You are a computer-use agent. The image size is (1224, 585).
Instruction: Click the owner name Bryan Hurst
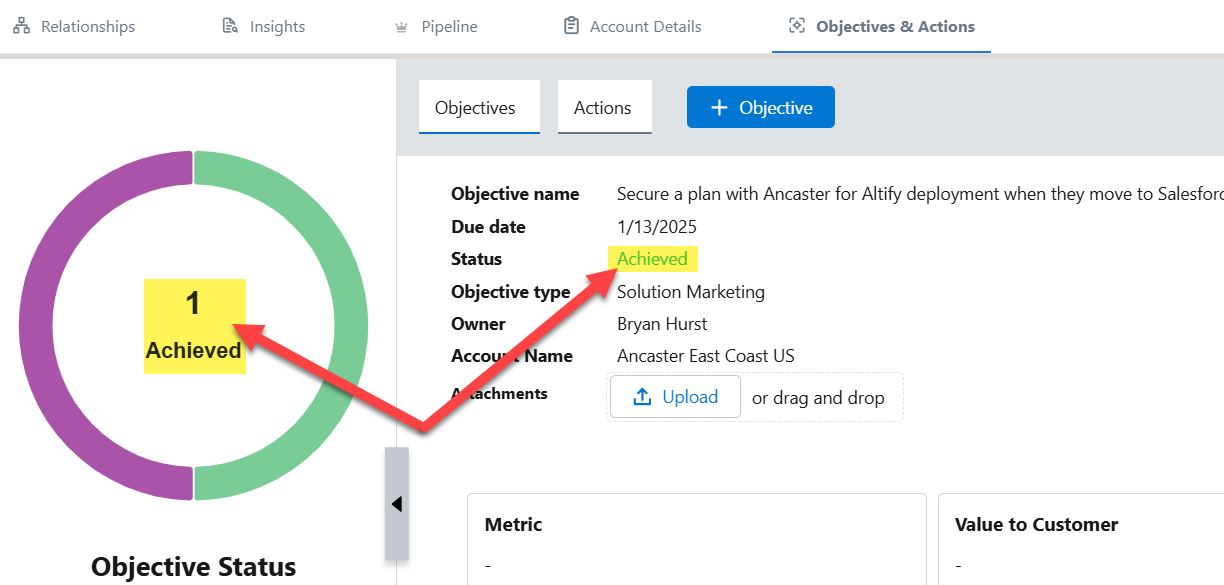[x=663, y=324]
